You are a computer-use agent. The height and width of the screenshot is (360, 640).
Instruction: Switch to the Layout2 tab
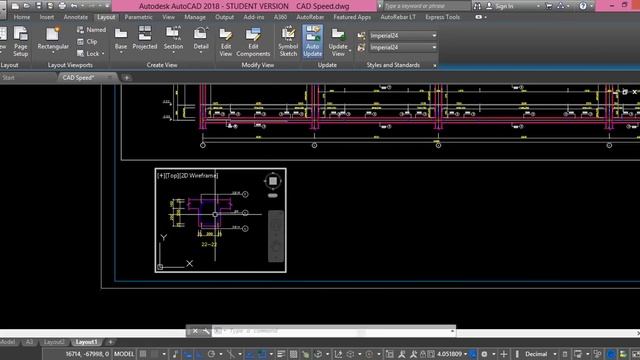pyautogui.click(x=54, y=342)
